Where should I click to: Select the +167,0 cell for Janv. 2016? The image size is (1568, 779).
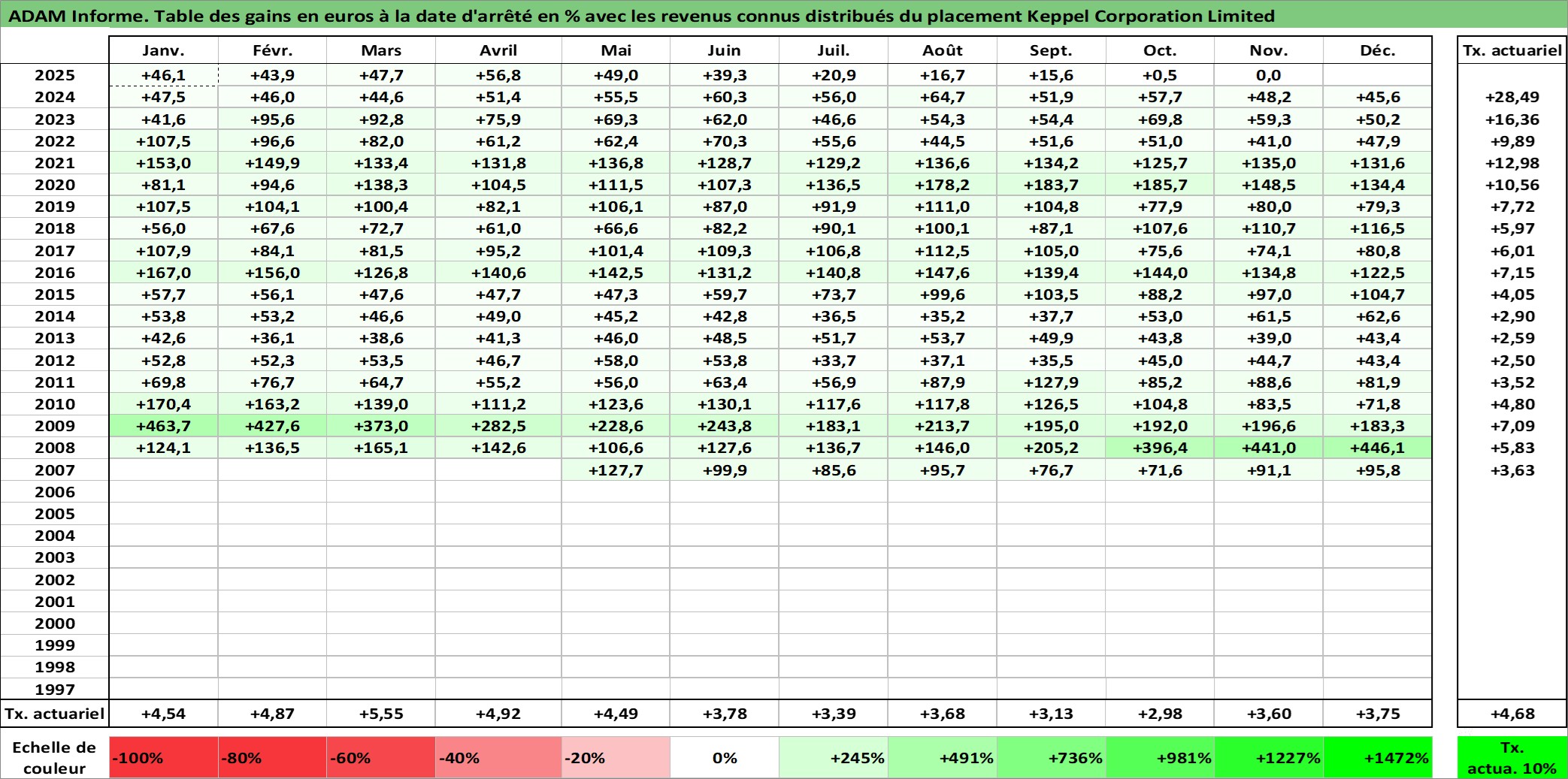[x=163, y=273]
